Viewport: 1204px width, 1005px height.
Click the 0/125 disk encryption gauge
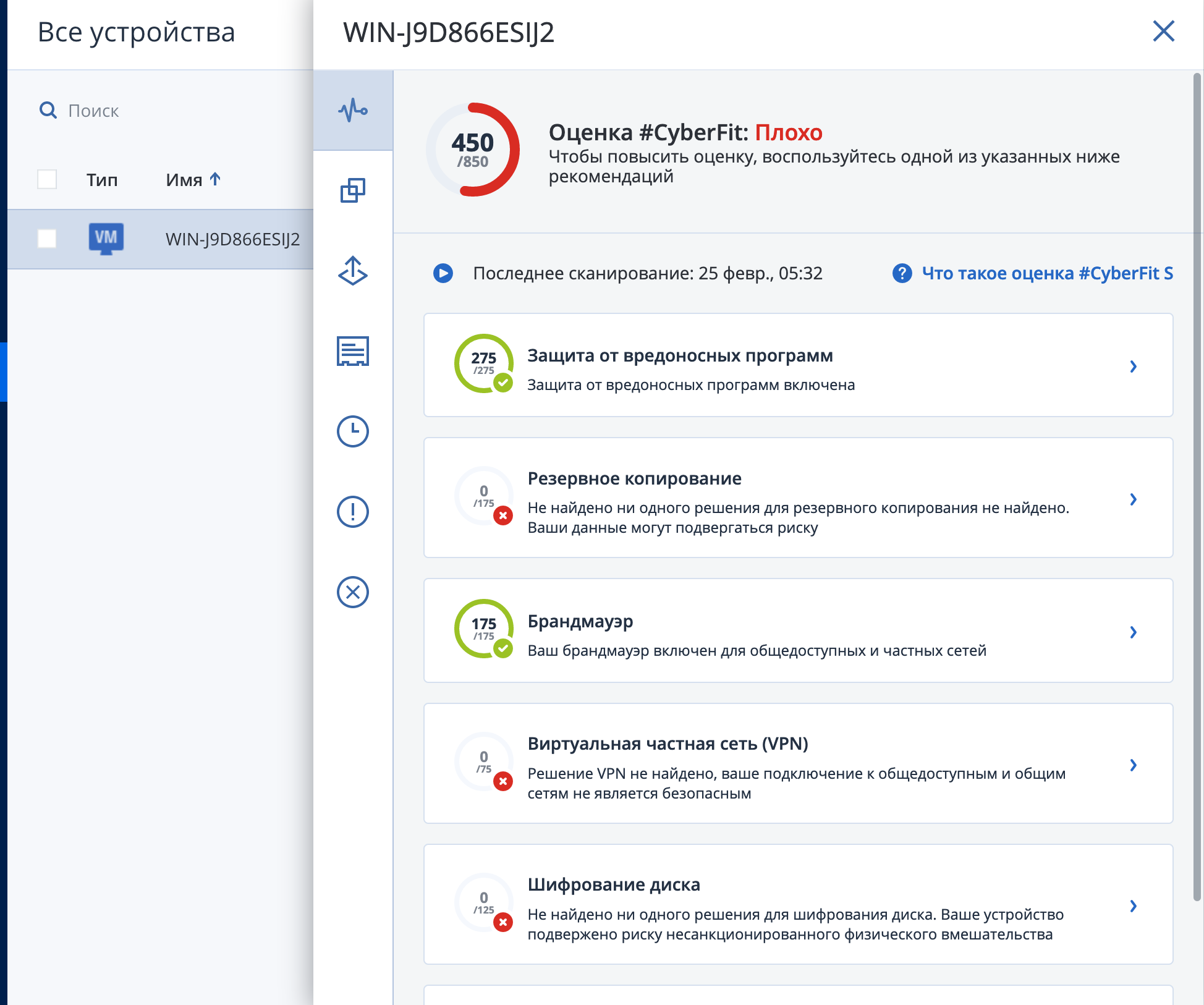click(484, 903)
